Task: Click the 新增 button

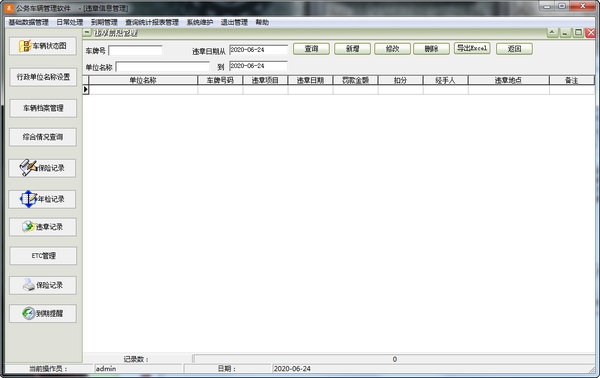Action: pos(352,49)
